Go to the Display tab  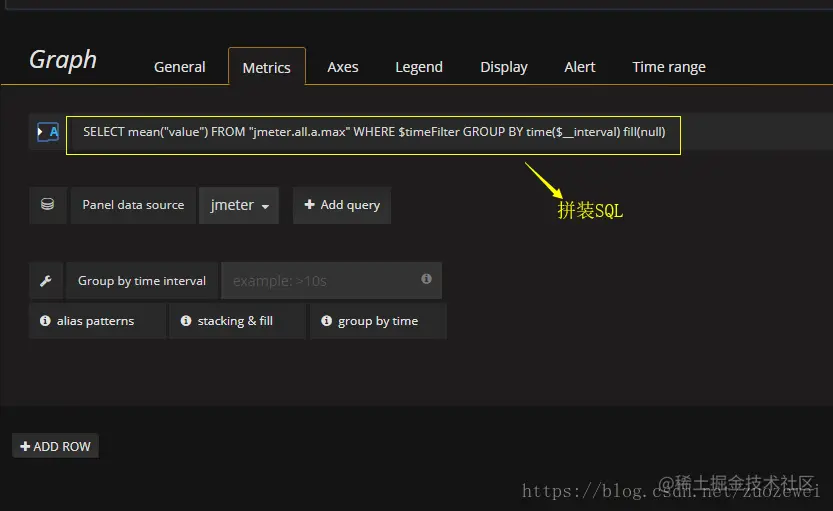click(x=504, y=67)
